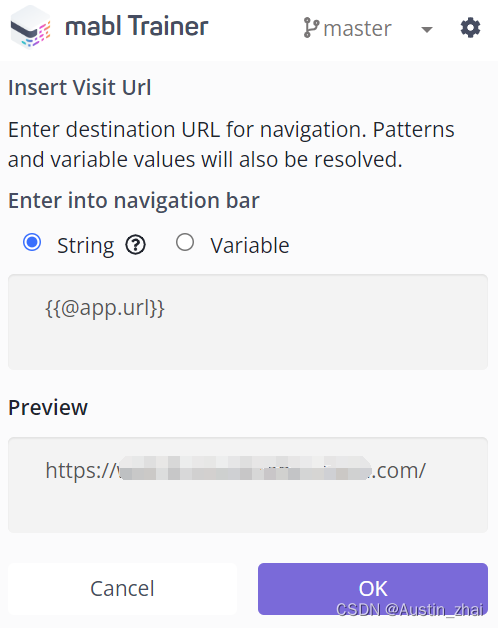Click the Preview section label
The height and width of the screenshot is (628, 498).
click(x=48, y=408)
